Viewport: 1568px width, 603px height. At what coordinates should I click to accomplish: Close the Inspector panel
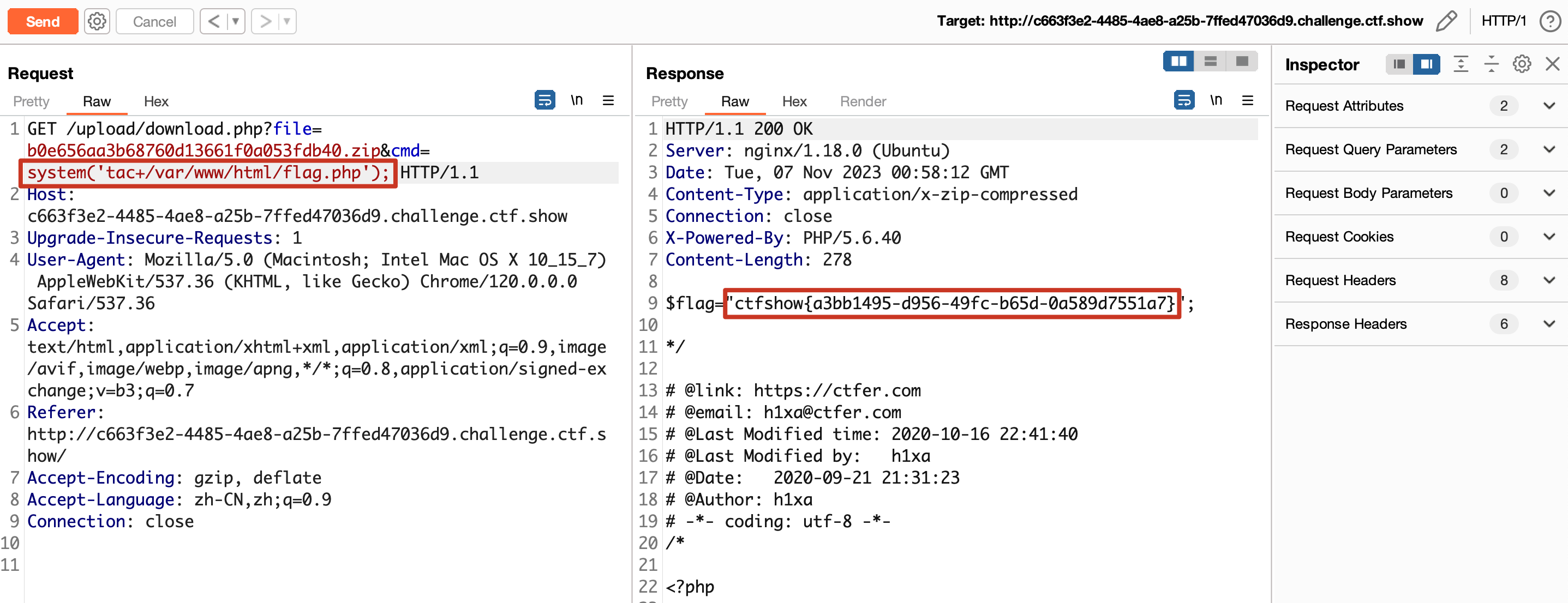1552,64
